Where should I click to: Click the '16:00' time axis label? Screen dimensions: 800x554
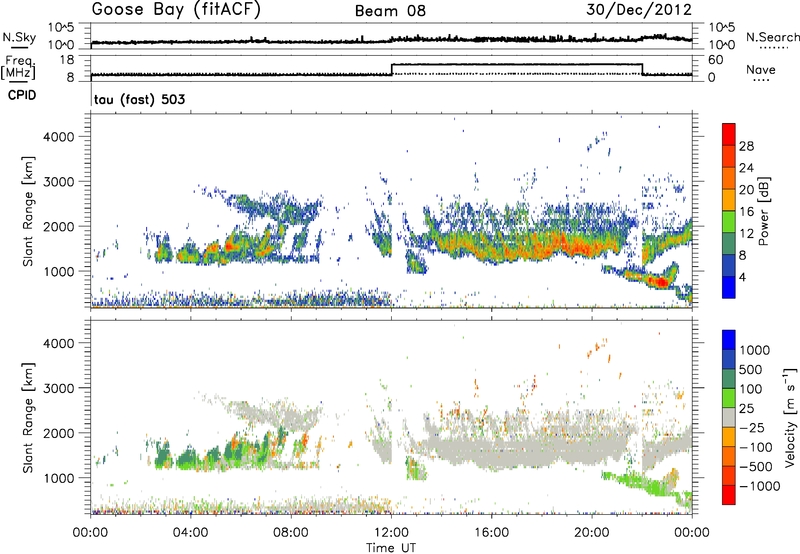(491, 533)
